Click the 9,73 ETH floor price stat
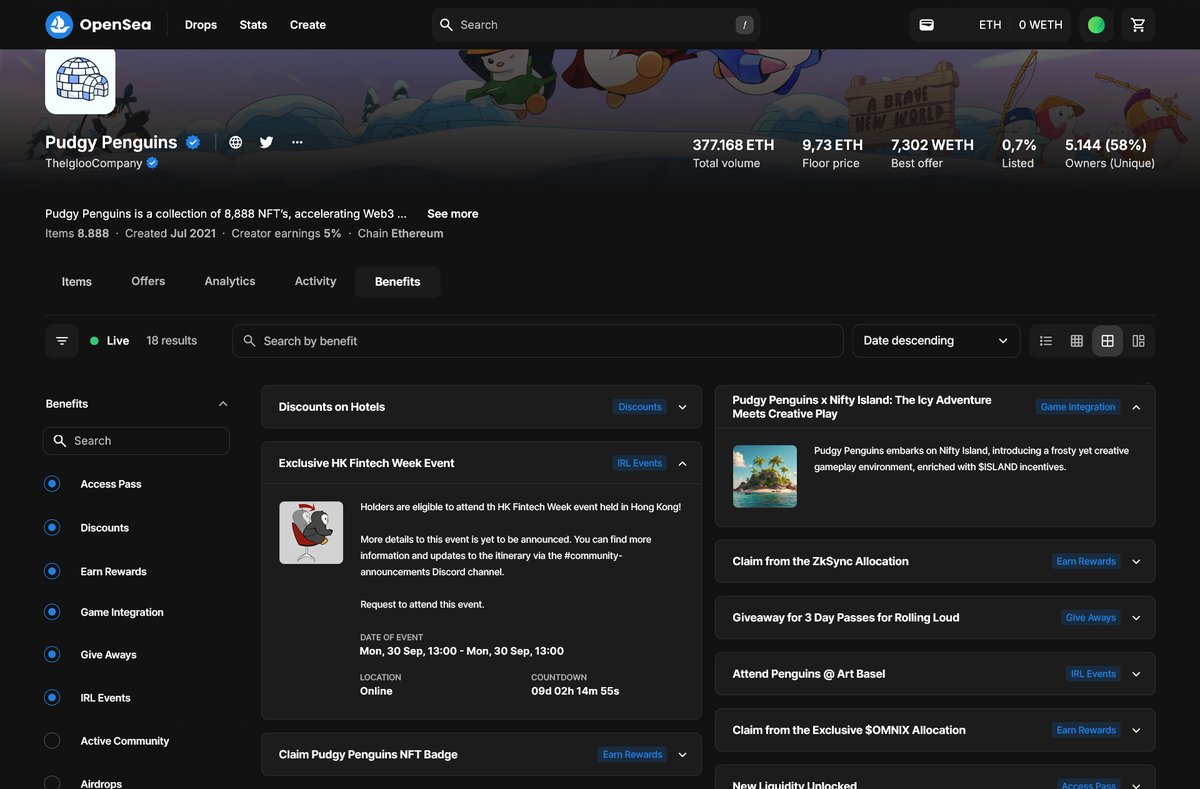Screen dimensions: 1200x789 (x=832, y=153)
